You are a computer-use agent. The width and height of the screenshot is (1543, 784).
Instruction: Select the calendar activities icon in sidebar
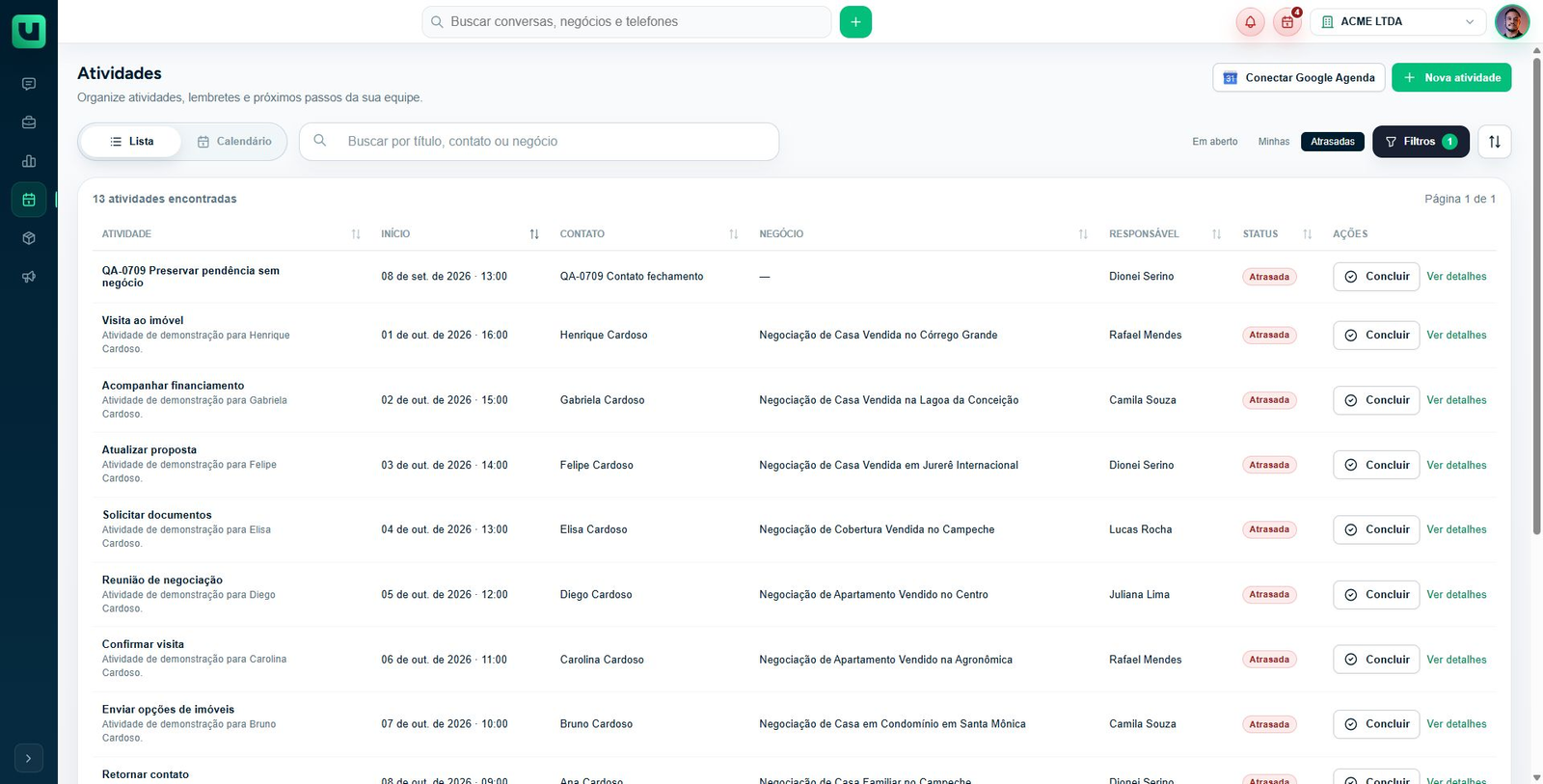[29, 200]
